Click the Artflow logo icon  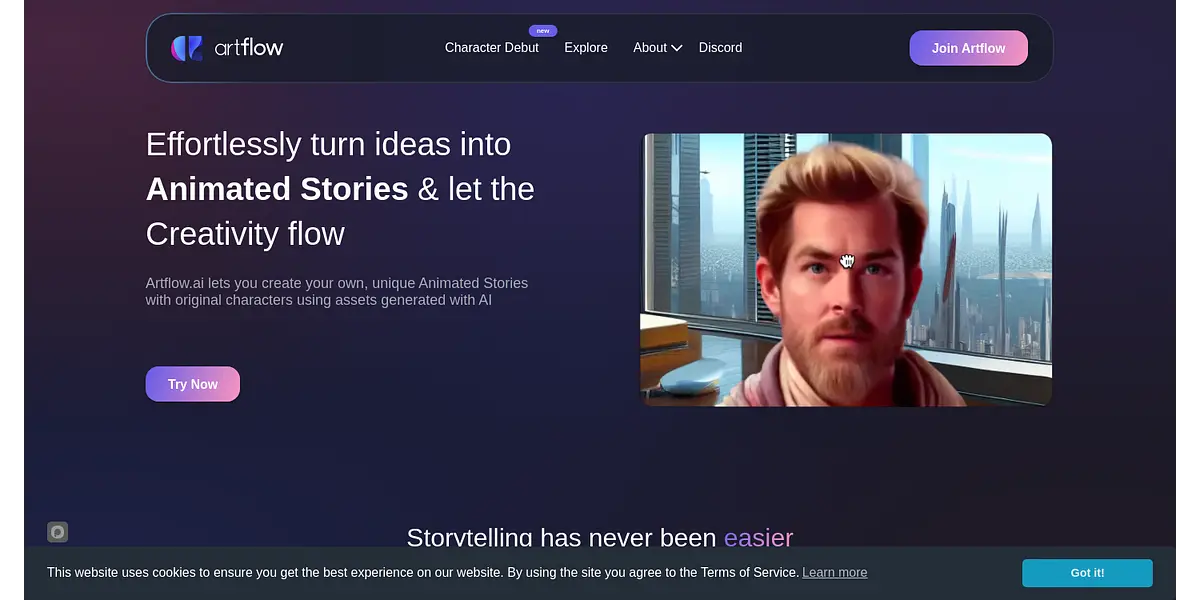coord(187,48)
